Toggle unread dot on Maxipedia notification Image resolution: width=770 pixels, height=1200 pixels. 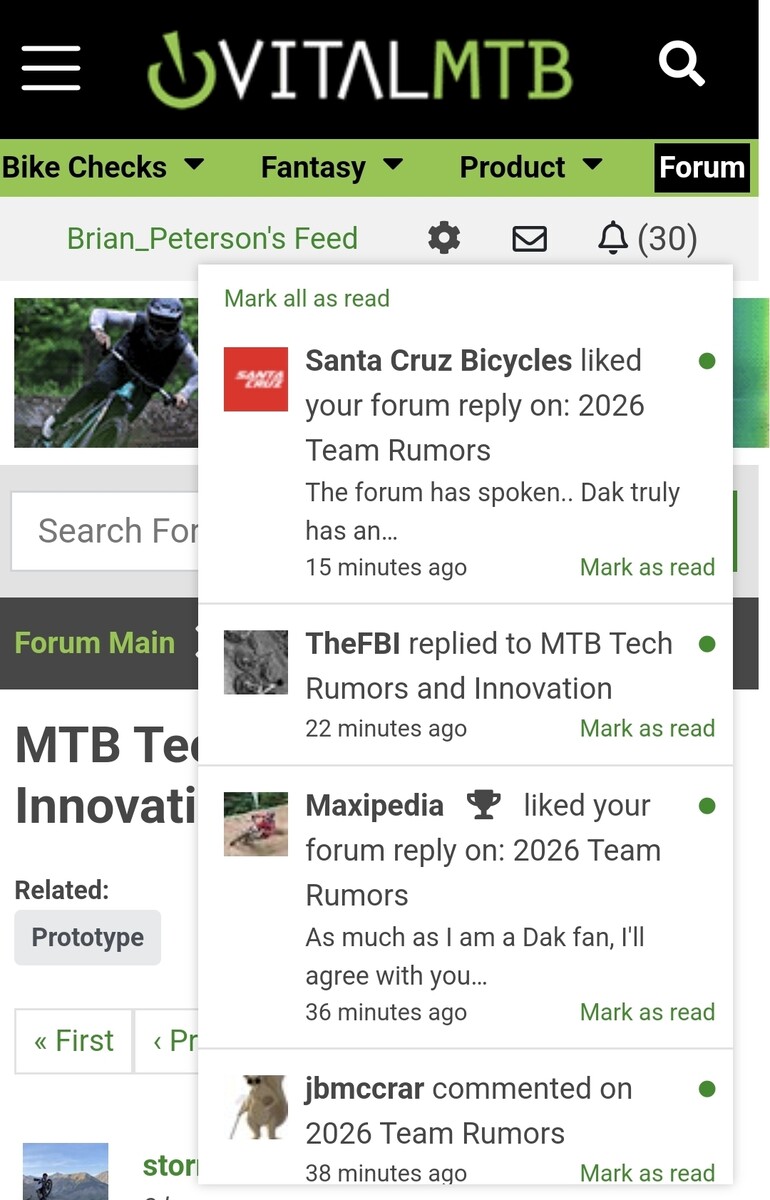coord(707,806)
